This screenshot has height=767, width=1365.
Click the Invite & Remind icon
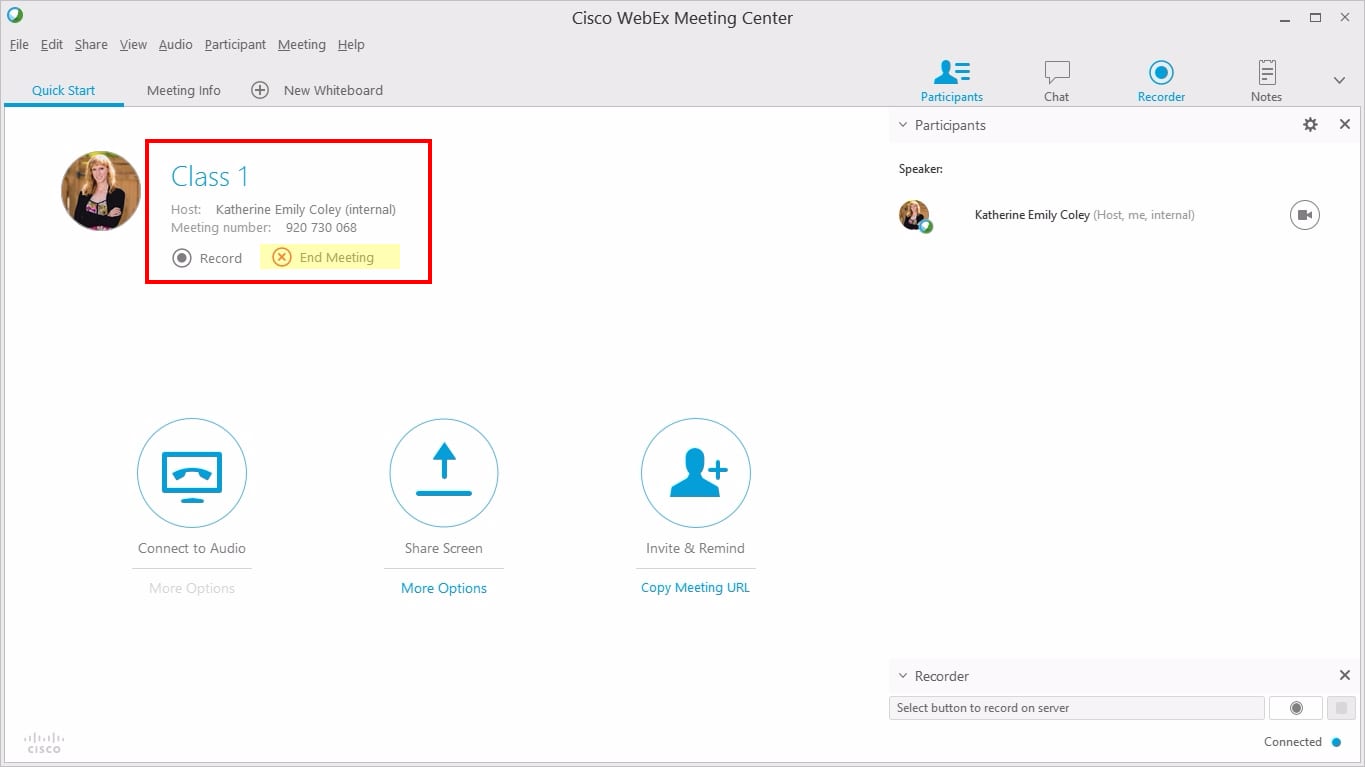point(695,473)
